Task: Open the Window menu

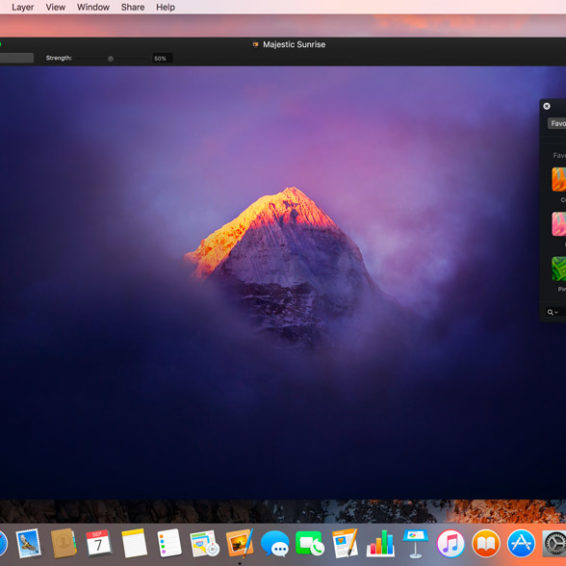Action: pyautogui.click(x=93, y=7)
